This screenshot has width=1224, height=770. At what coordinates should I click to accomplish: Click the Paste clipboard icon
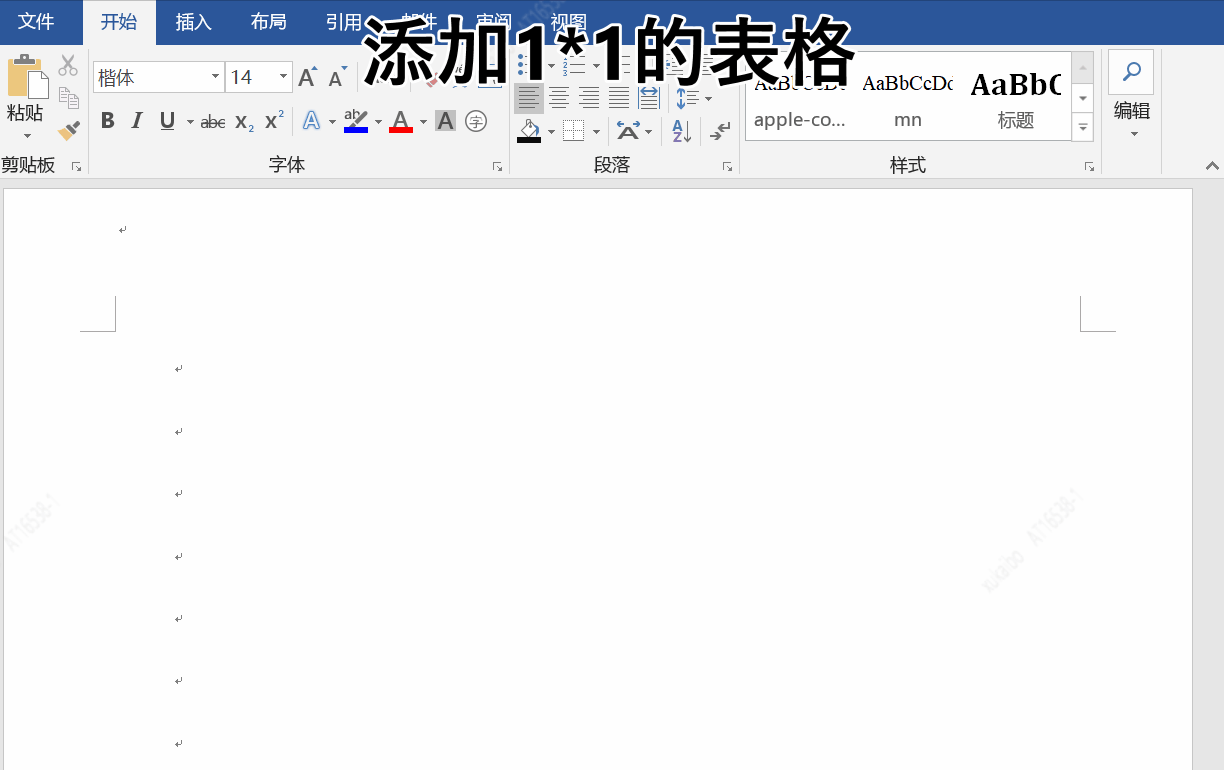coord(27,76)
